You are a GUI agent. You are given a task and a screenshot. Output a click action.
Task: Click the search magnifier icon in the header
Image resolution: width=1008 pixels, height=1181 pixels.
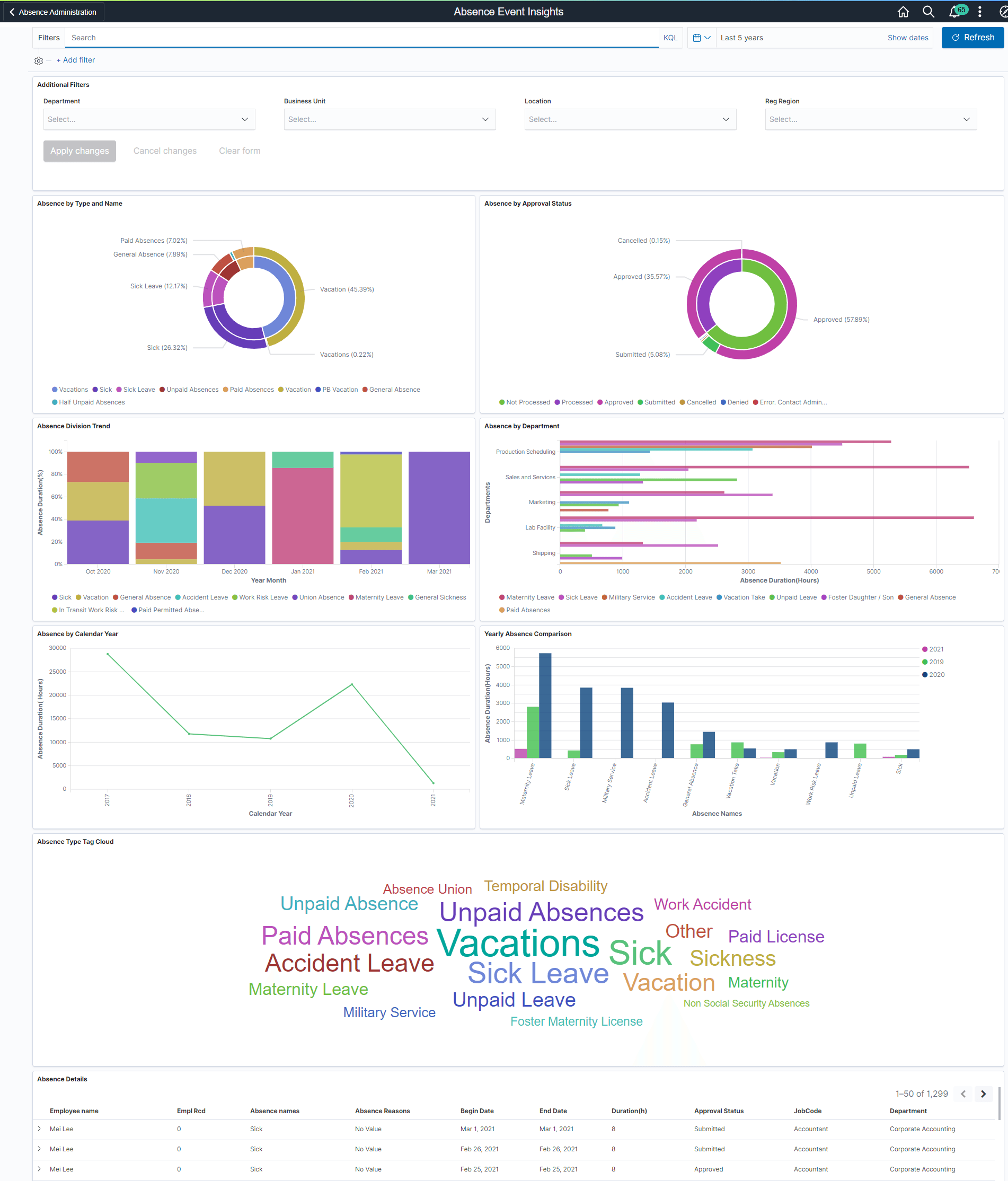[x=927, y=12]
